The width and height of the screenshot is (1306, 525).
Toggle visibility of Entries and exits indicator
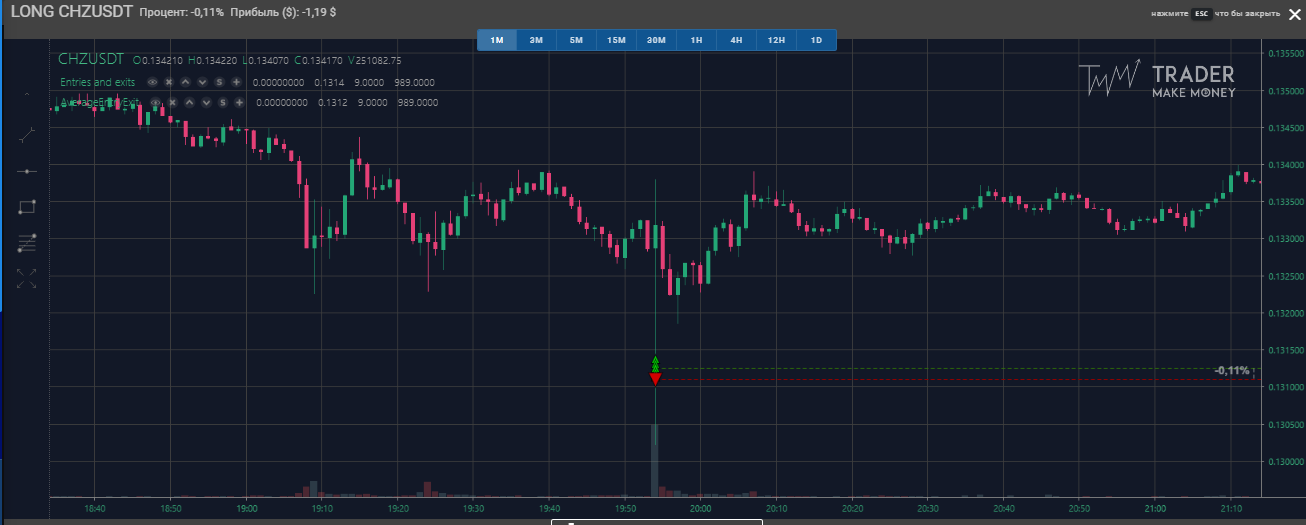click(x=153, y=82)
